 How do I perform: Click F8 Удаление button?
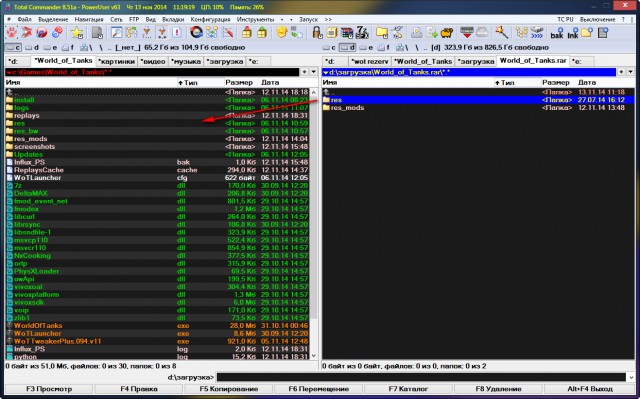tap(498, 389)
